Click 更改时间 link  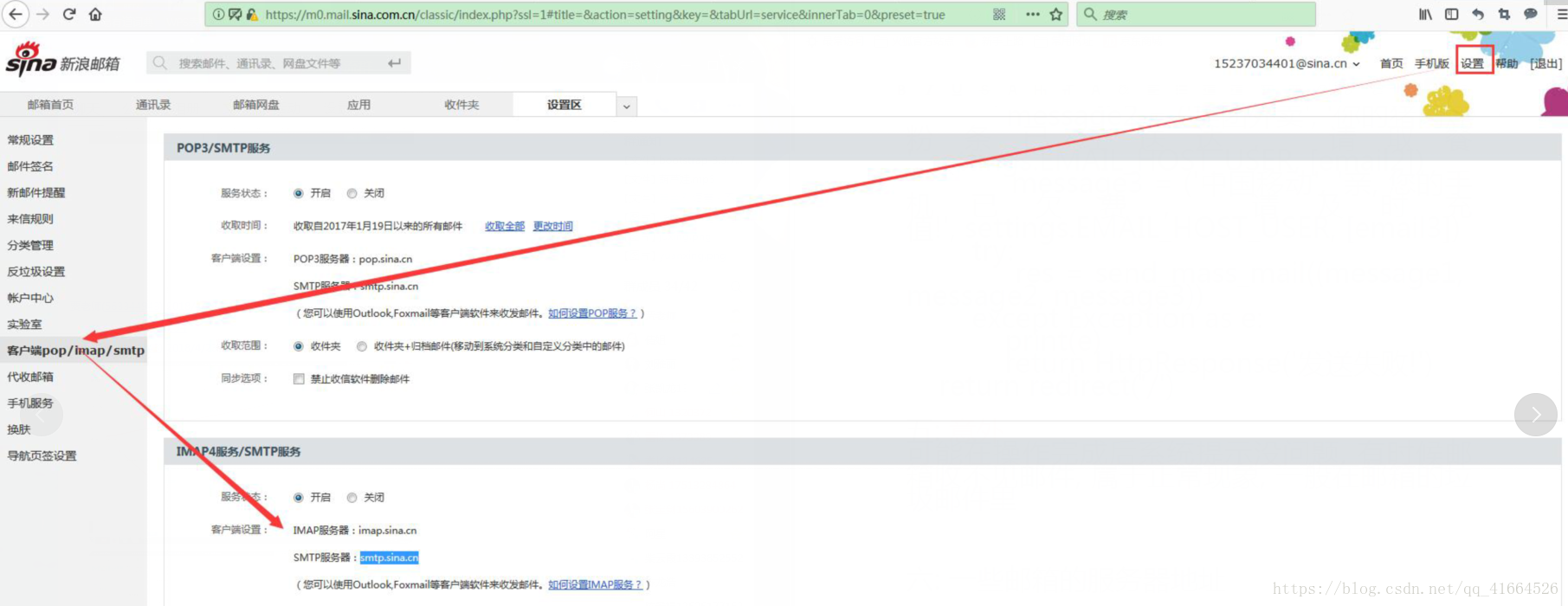[552, 226]
